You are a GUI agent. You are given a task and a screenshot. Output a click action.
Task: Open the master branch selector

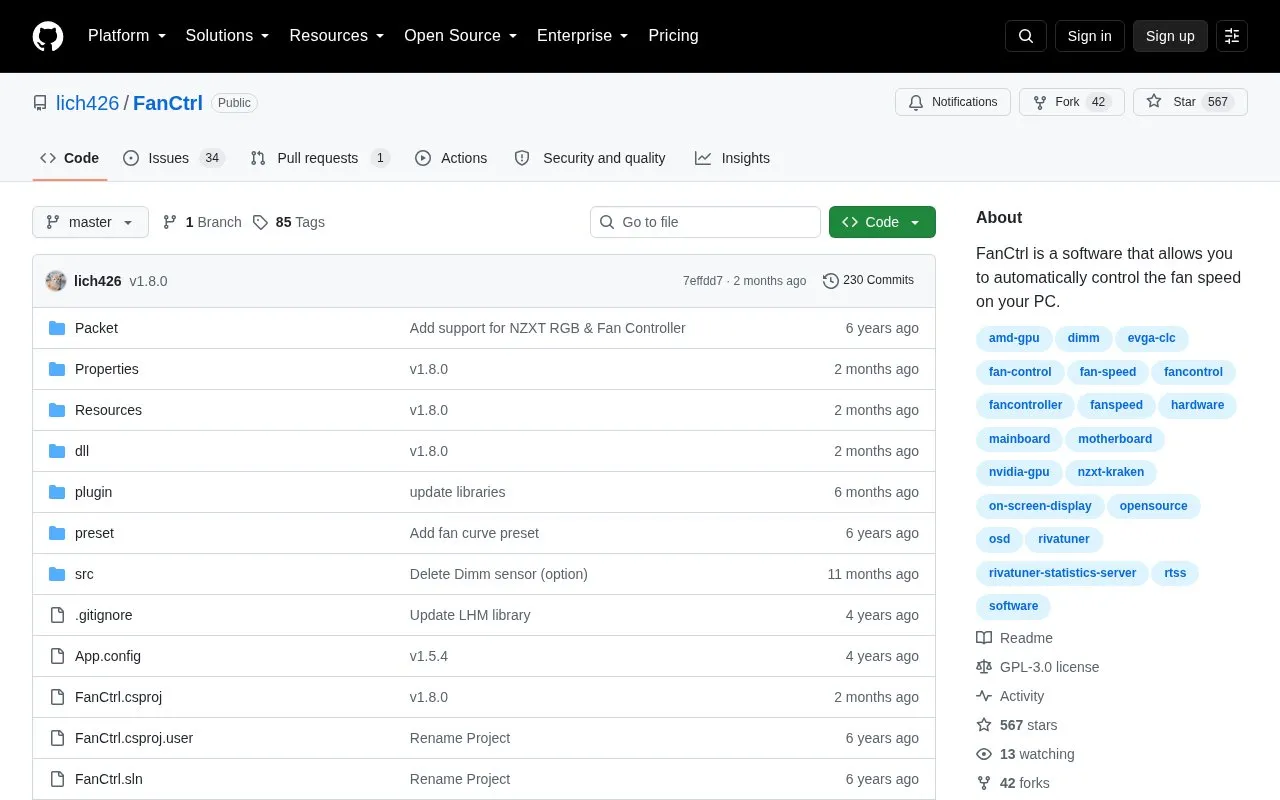(90, 222)
